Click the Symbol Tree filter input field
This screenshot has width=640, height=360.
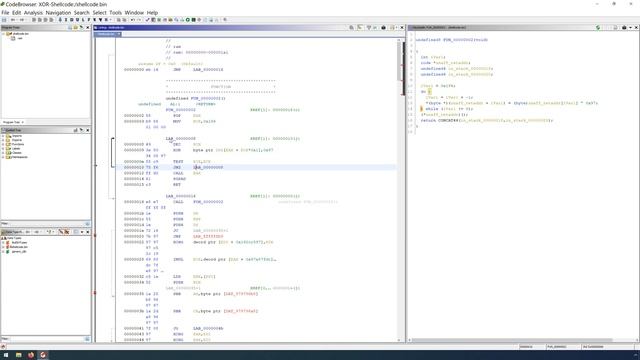[x=46, y=224]
